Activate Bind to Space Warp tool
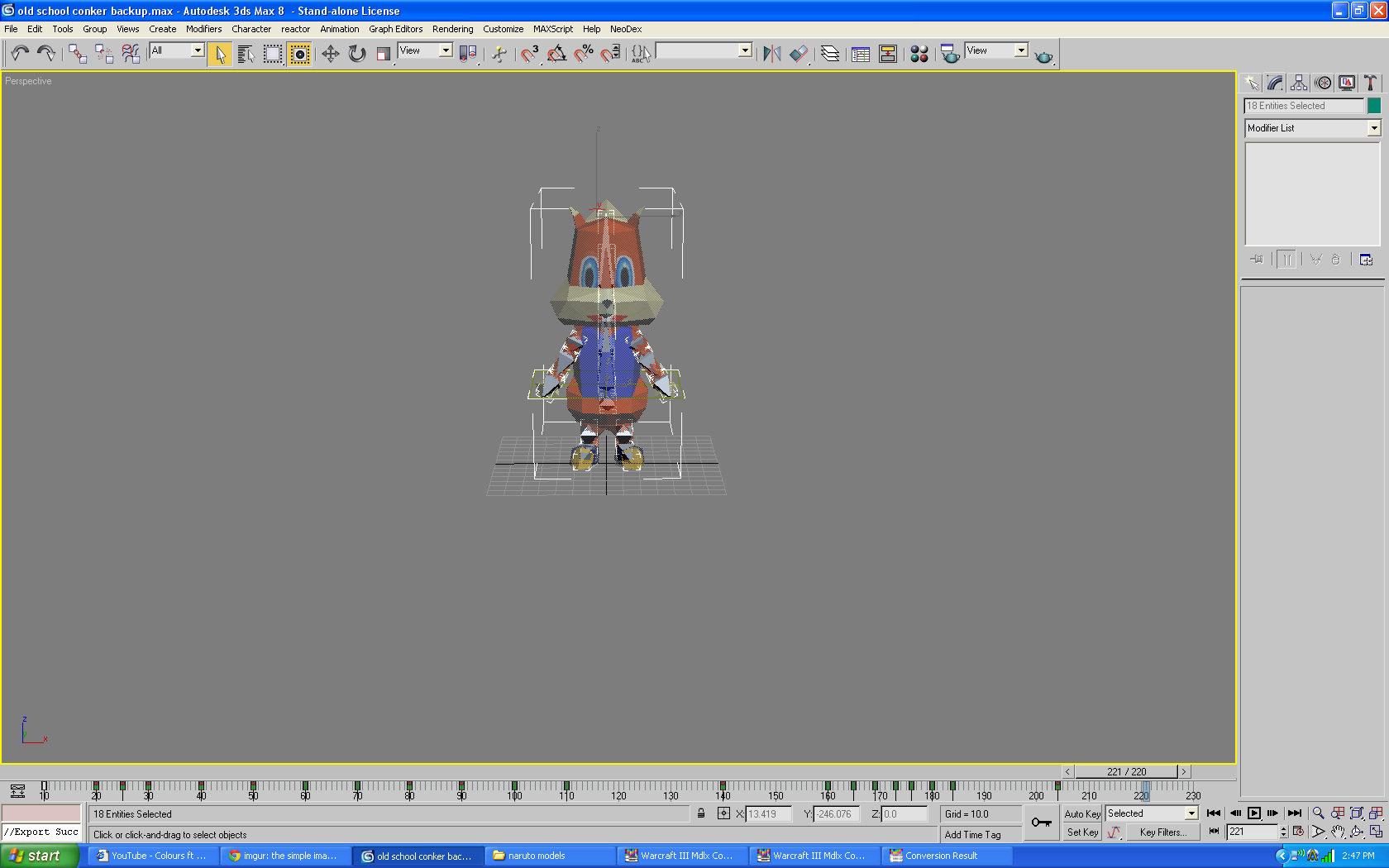Image resolution: width=1389 pixels, height=868 pixels. (131, 54)
